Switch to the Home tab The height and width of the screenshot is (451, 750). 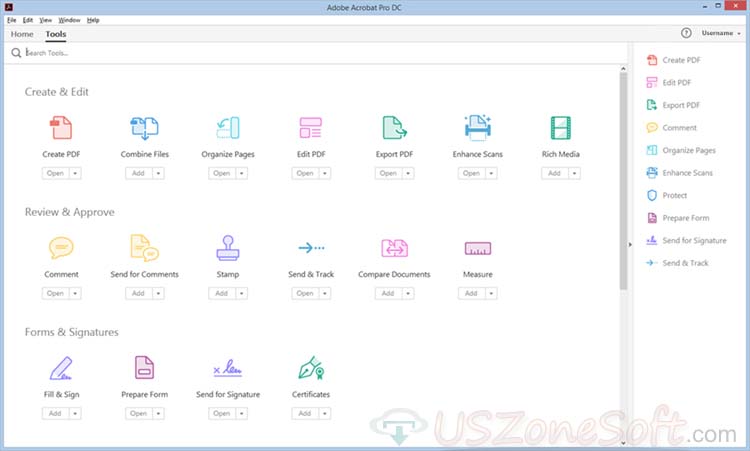coord(22,34)
